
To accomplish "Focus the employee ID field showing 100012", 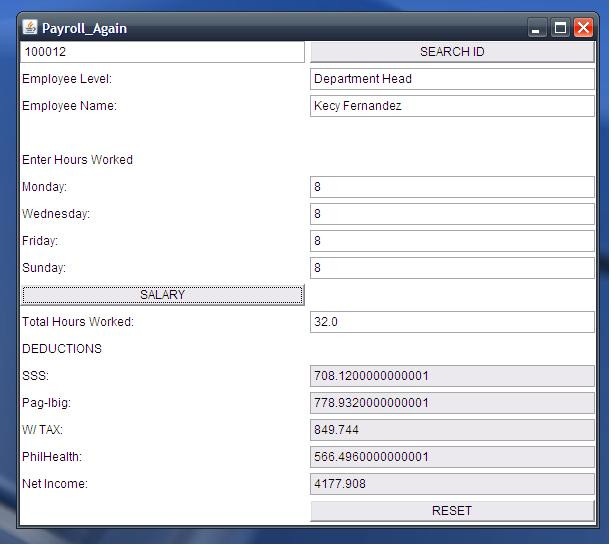I will [x=162, y=52].
